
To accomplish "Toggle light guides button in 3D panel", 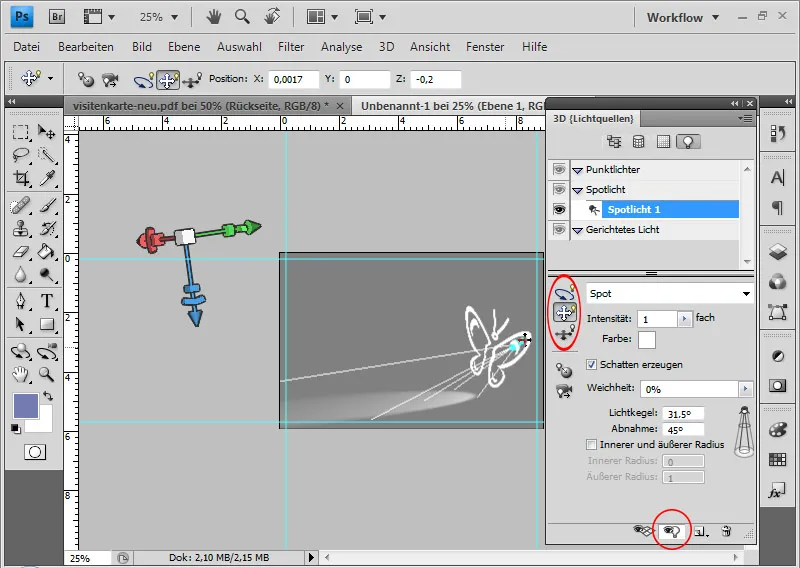I will pos(672,532).
